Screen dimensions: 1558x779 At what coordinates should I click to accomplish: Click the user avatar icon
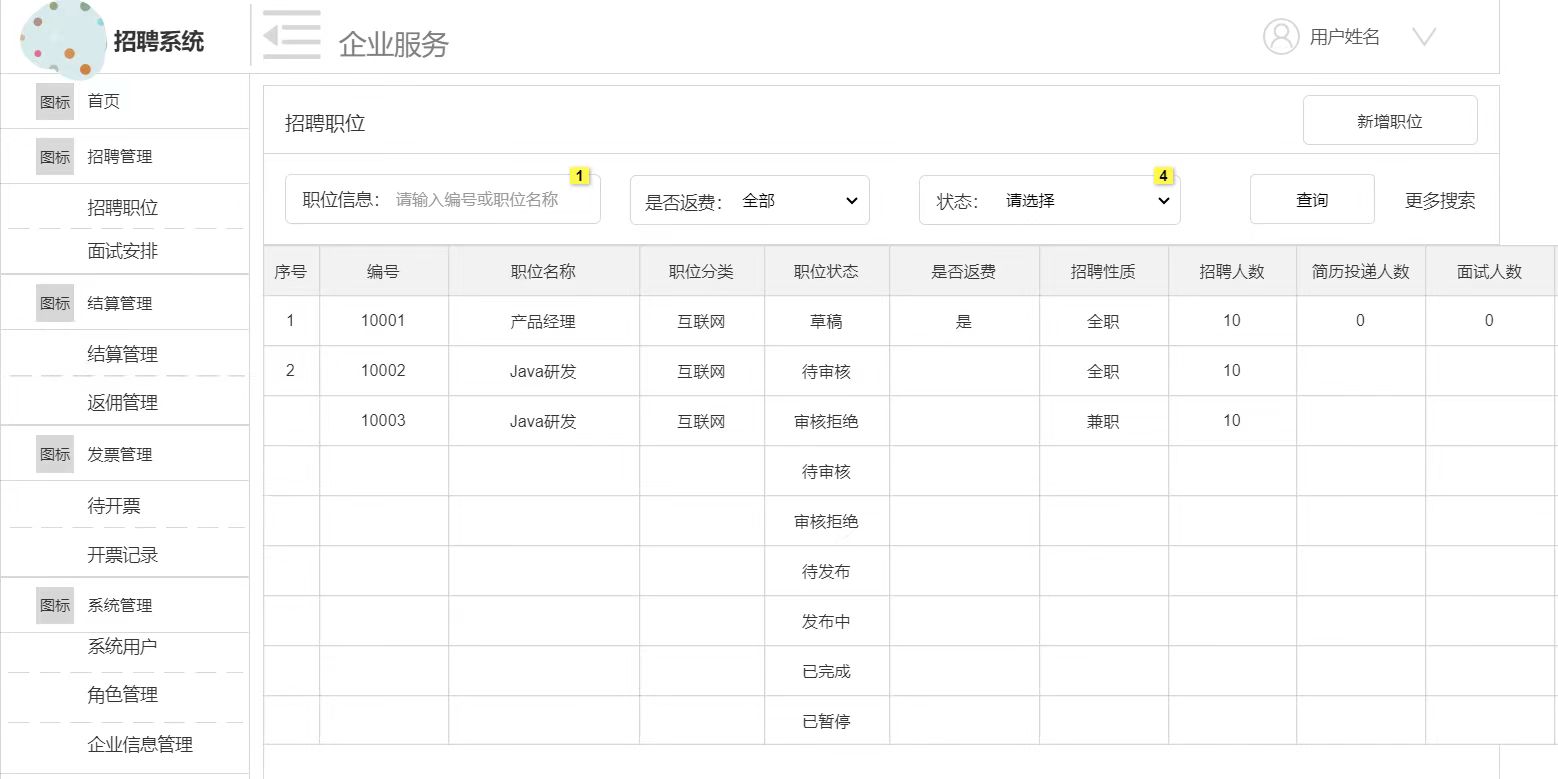pyautogui.click(x=1281, y=37)
